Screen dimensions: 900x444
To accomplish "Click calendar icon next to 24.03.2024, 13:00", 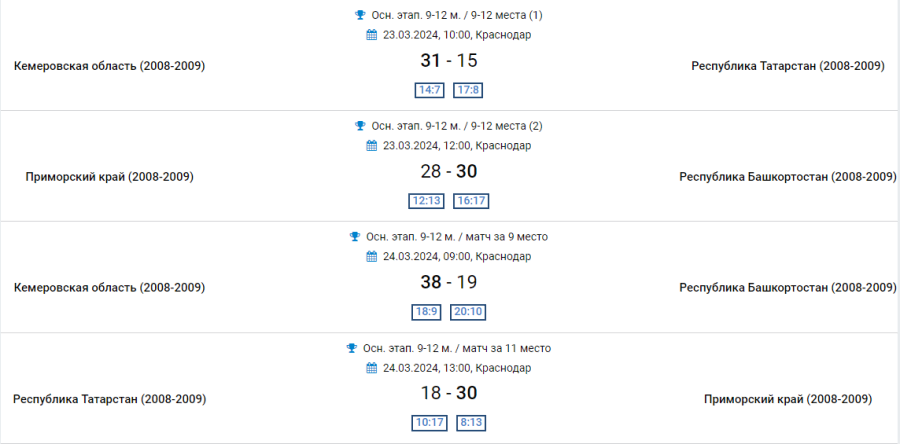I will [372, 367].
